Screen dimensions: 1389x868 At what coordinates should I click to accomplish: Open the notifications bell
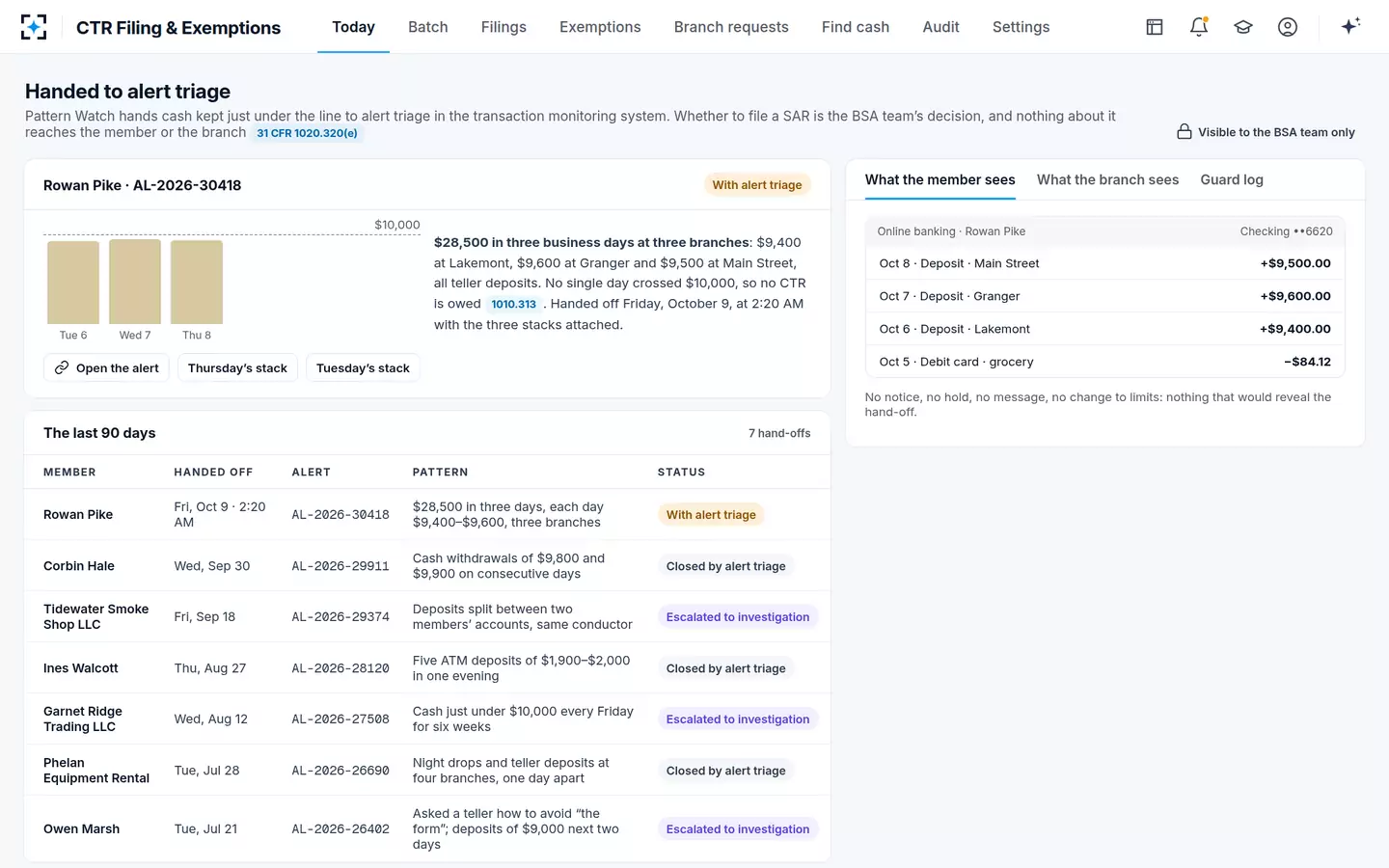pyautogui.click(x=1199, y=27)
